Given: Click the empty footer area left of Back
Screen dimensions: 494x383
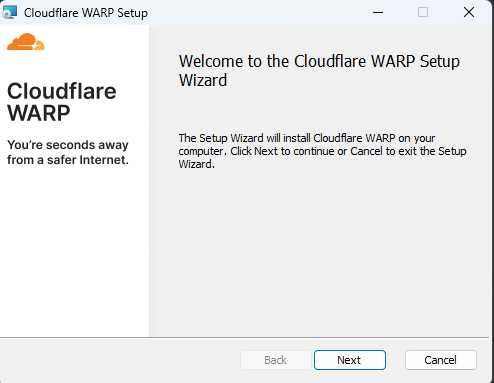Looking at the screenshot, I should coord(120,360).
